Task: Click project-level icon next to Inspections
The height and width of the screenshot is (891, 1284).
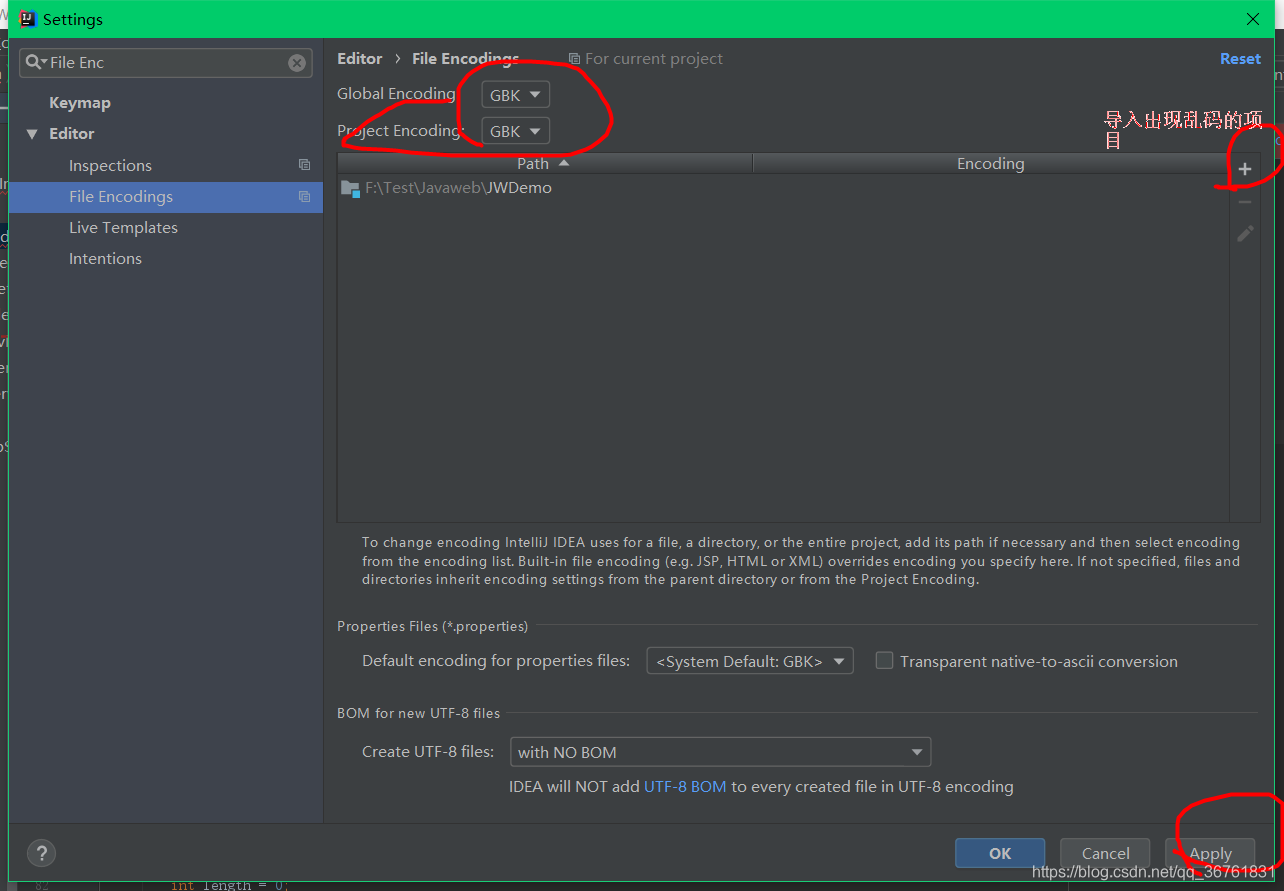Action: point(304,165)
